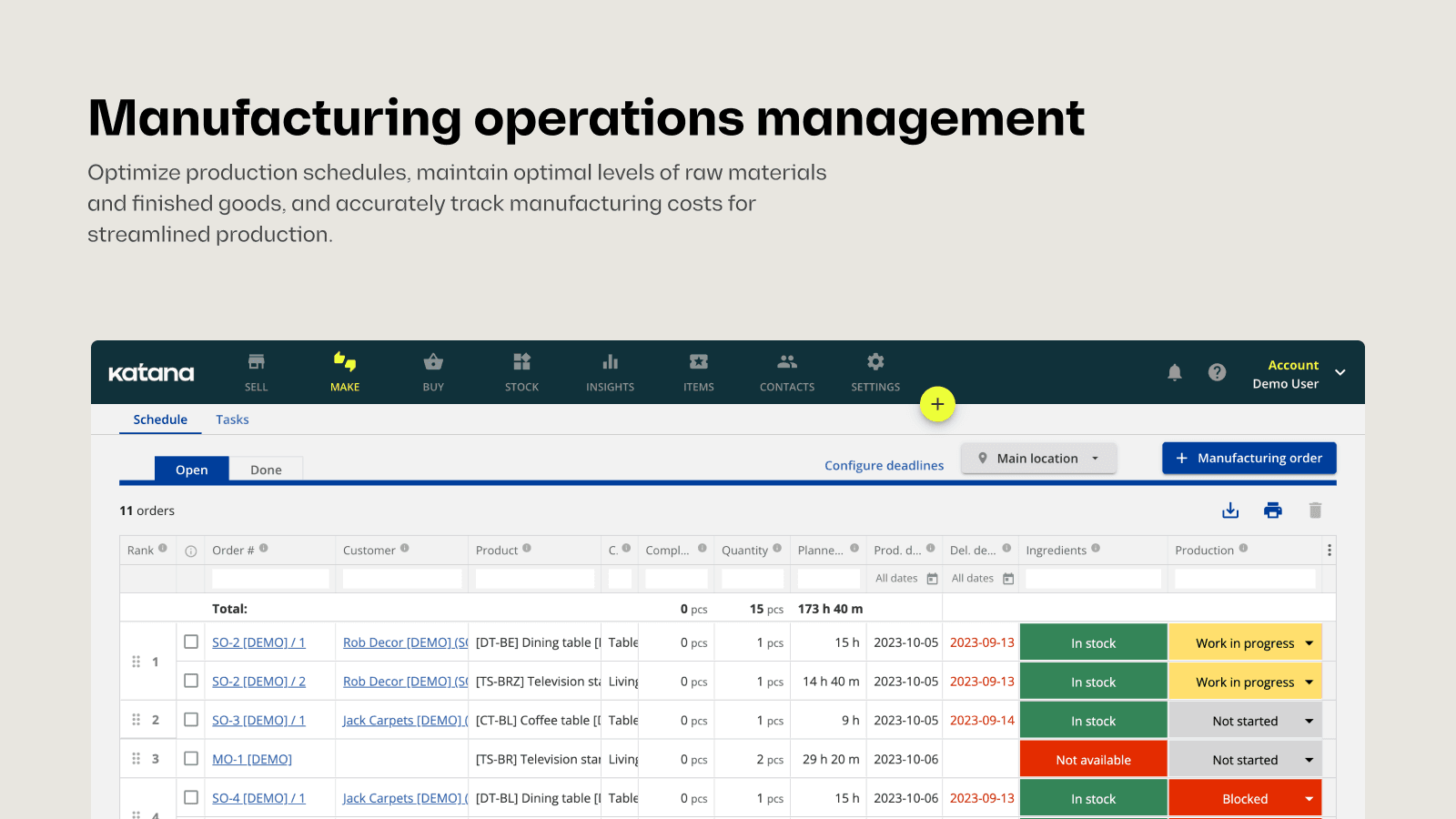1456x819 pixels.
Task: Switch the schedule view to Done
Action: coord(266,469)
